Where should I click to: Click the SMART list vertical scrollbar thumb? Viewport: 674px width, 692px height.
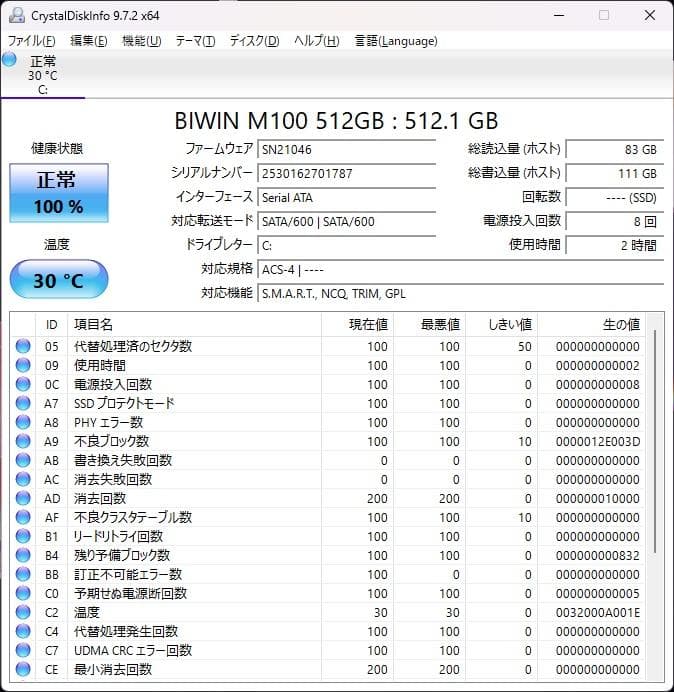pyautogui.click(x=655, y=441)
